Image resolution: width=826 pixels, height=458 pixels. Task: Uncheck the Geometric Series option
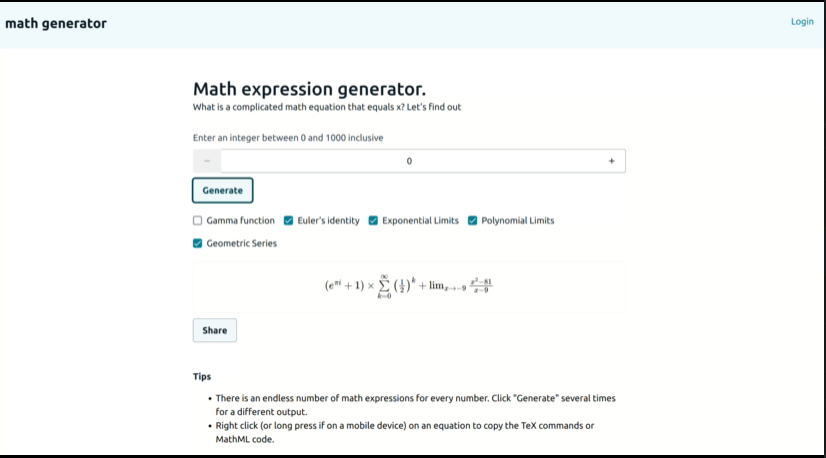tap(198, 243)
